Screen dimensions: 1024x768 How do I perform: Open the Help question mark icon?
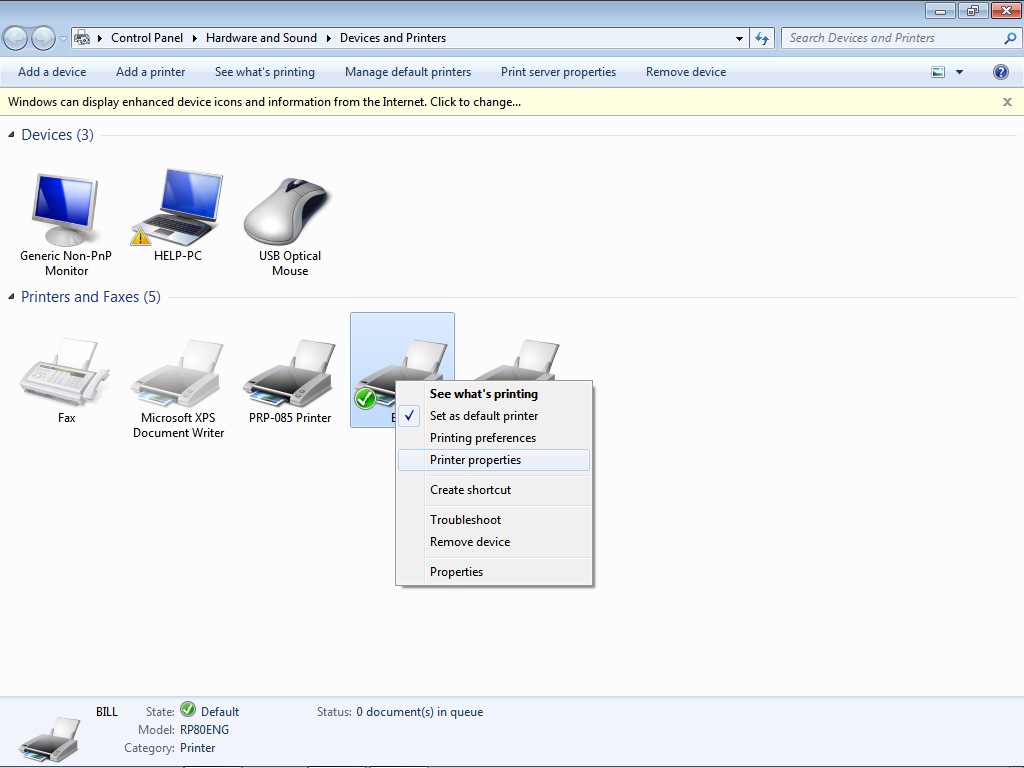pos(1000,72)
